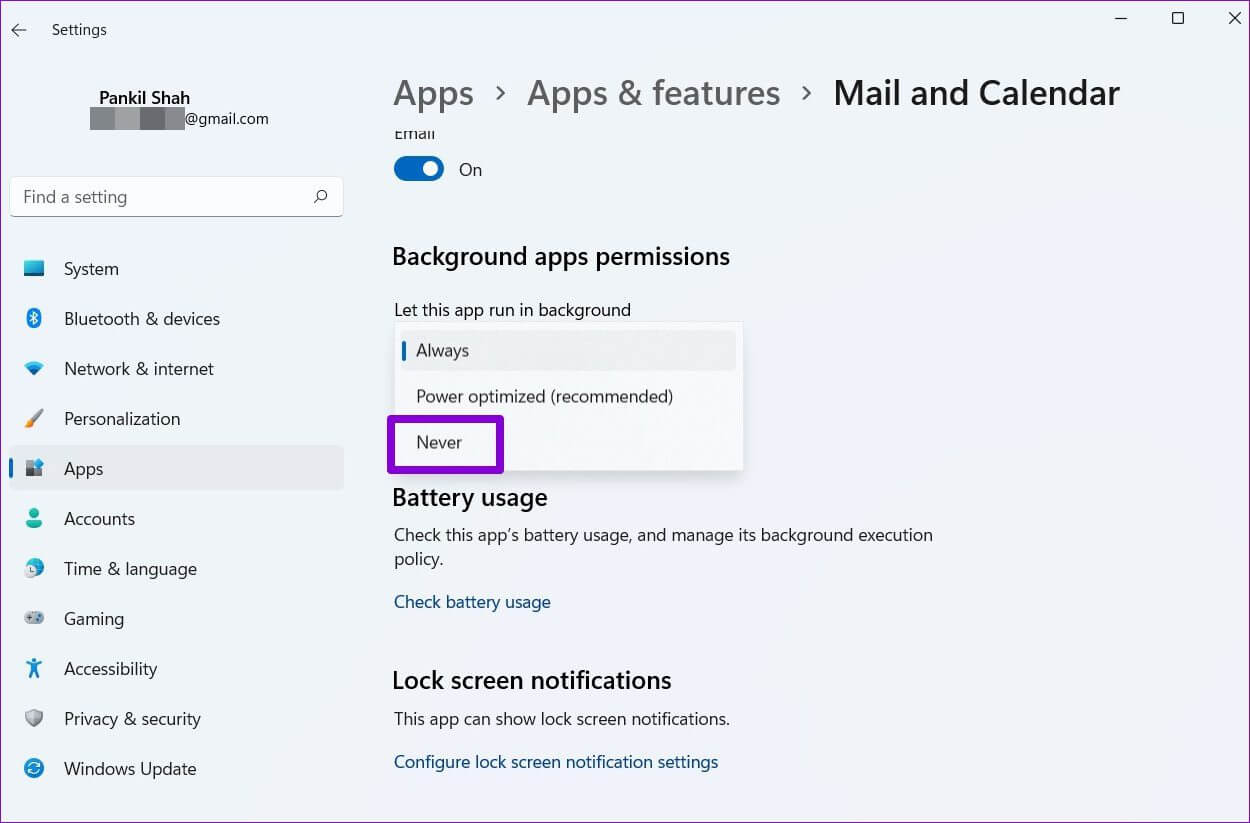Open Network & internet settings
The height and width of the screenshot is (823, 1250).
tap(176, 369)
